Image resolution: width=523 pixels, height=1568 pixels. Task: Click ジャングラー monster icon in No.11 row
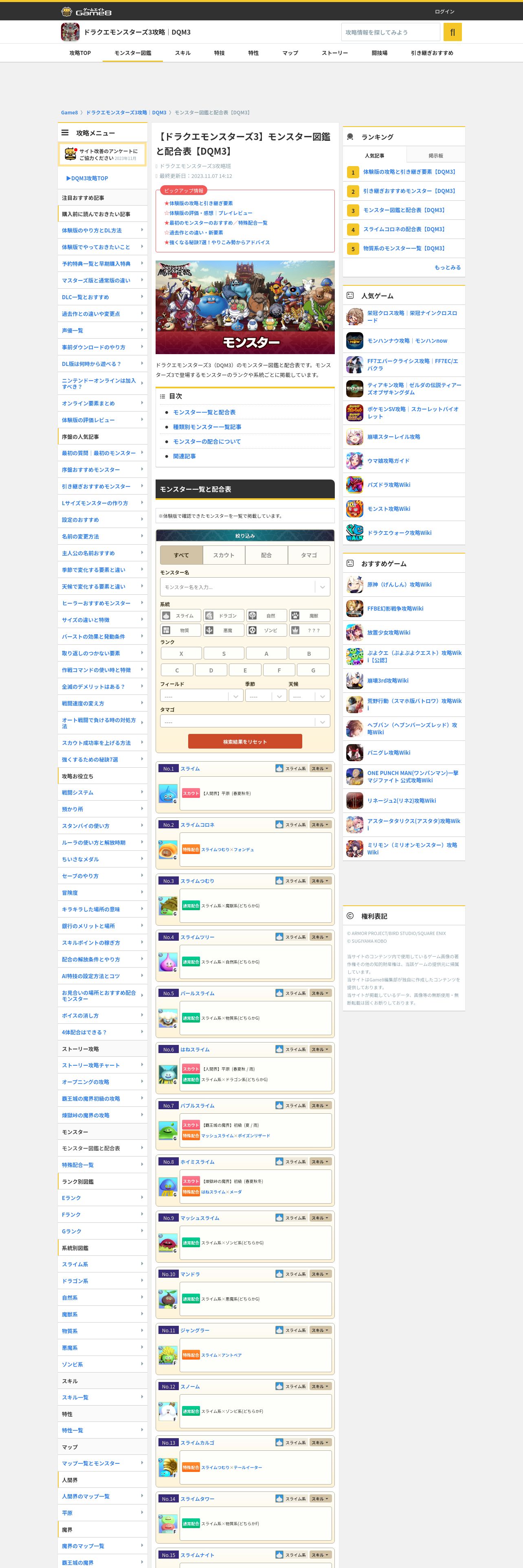click(168, 1355)
